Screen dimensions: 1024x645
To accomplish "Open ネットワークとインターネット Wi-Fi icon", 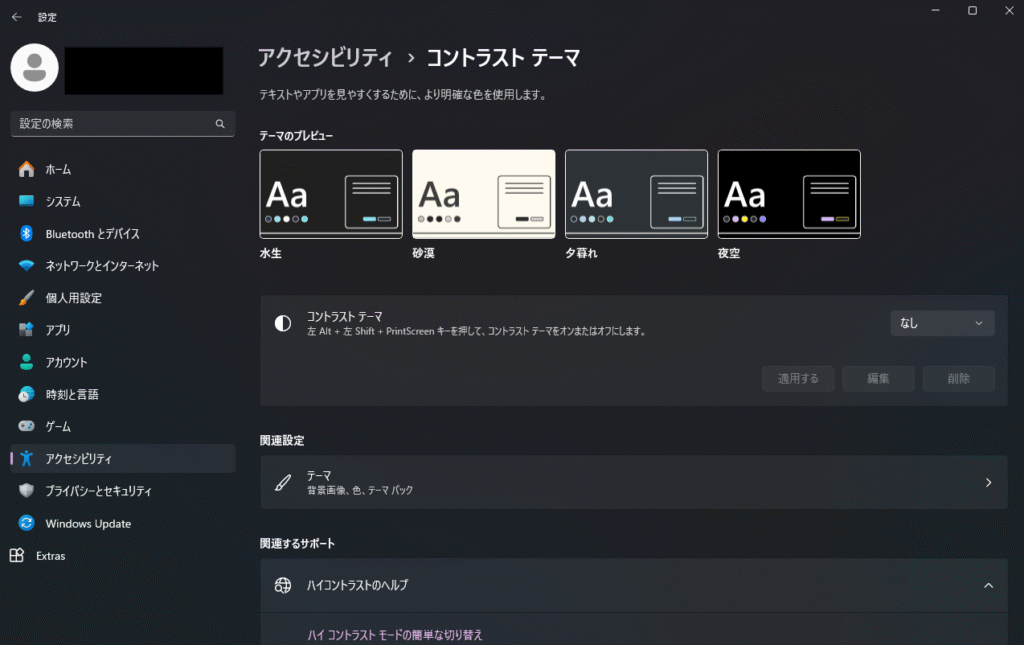I will pos(27,266).
